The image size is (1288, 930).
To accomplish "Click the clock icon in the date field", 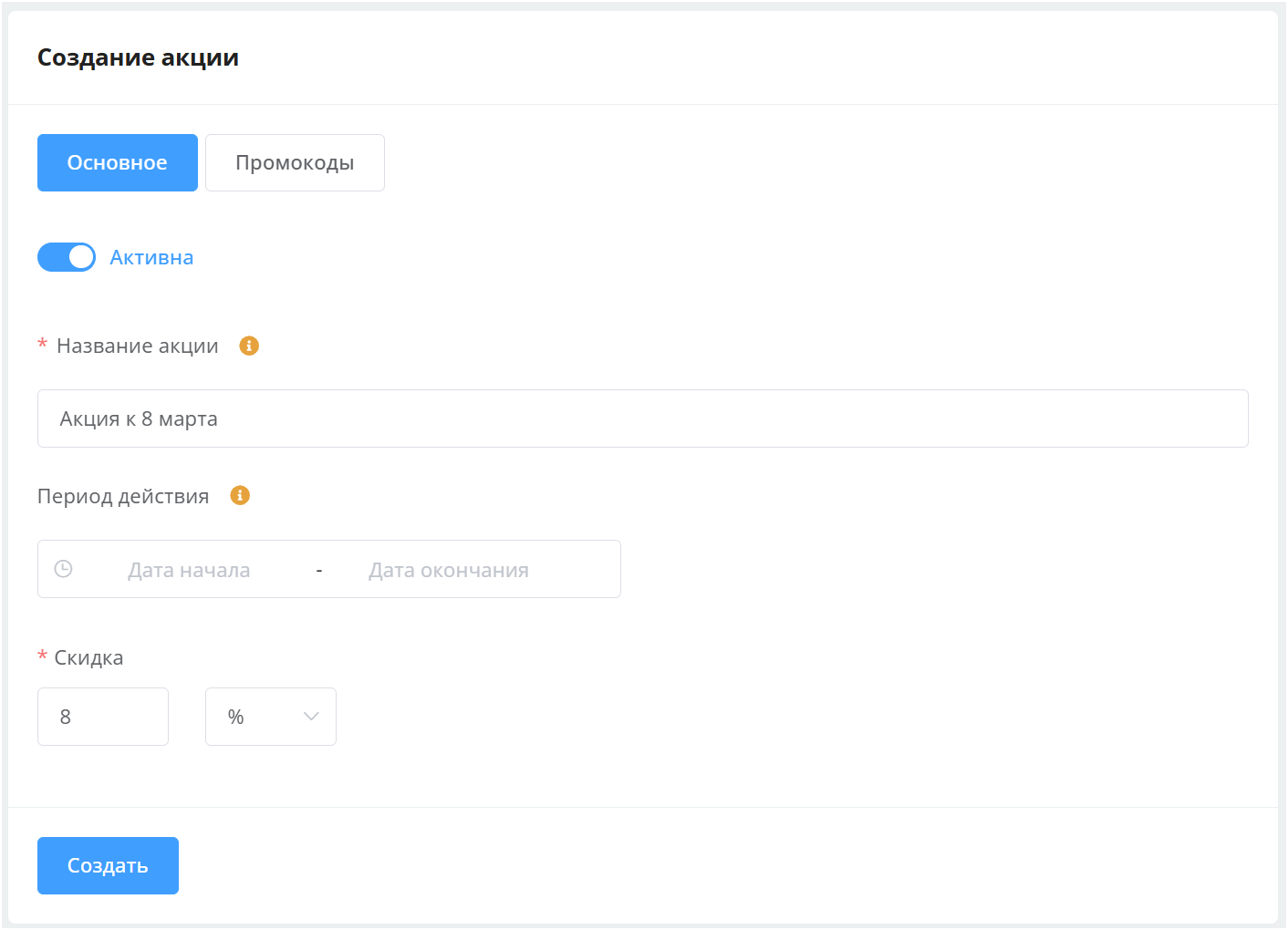I will [x=63, y=569].
